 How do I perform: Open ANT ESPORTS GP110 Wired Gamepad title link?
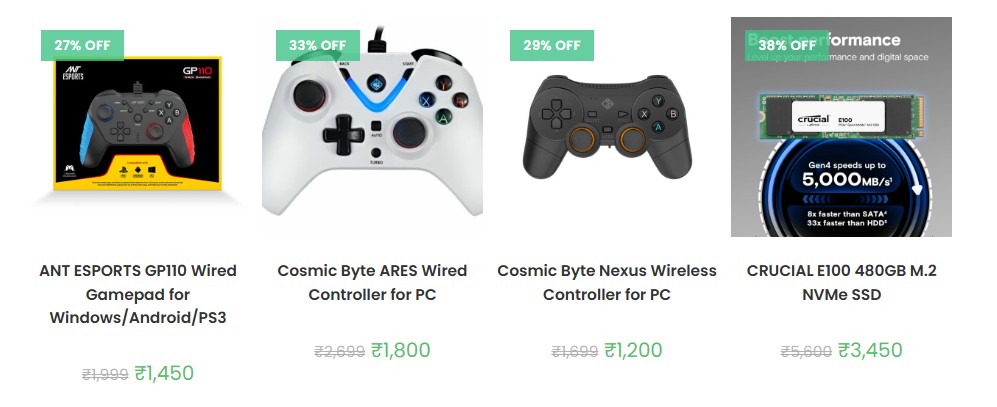(x=138, y=294)
